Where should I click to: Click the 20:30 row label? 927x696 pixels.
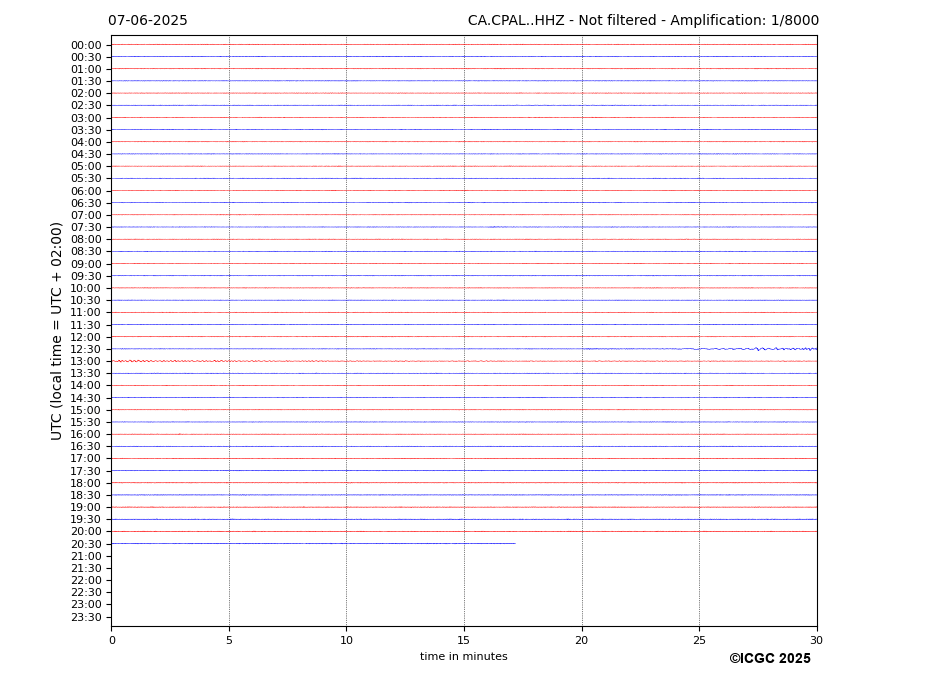coord(86,544)
